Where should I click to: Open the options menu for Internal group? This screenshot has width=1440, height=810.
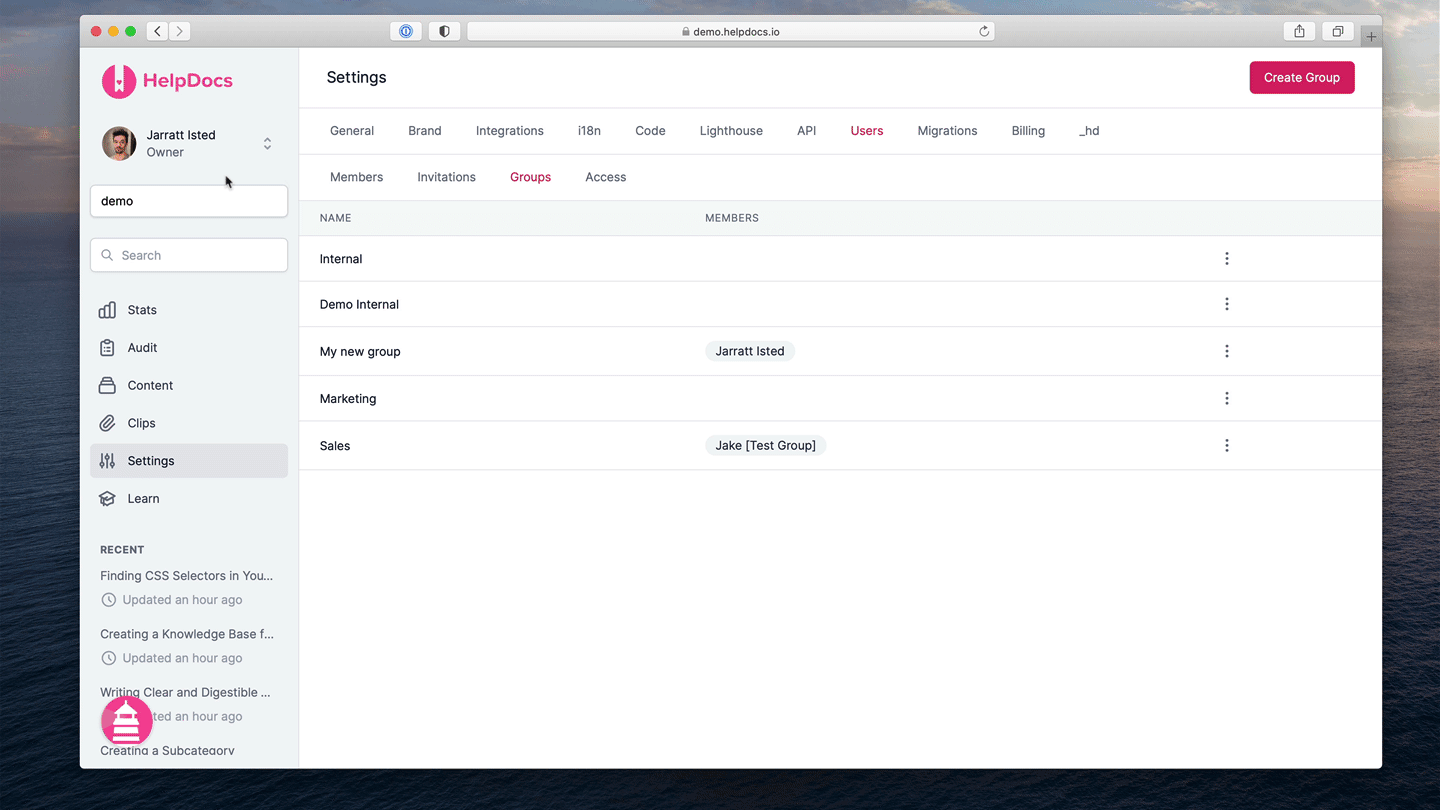(1227, 259)
